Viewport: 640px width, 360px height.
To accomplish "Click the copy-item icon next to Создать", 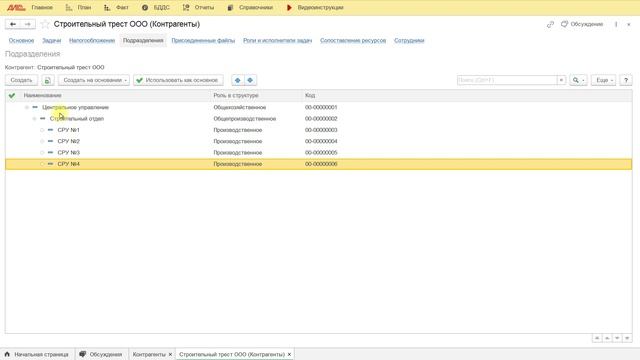I will (x=47, y=80).
